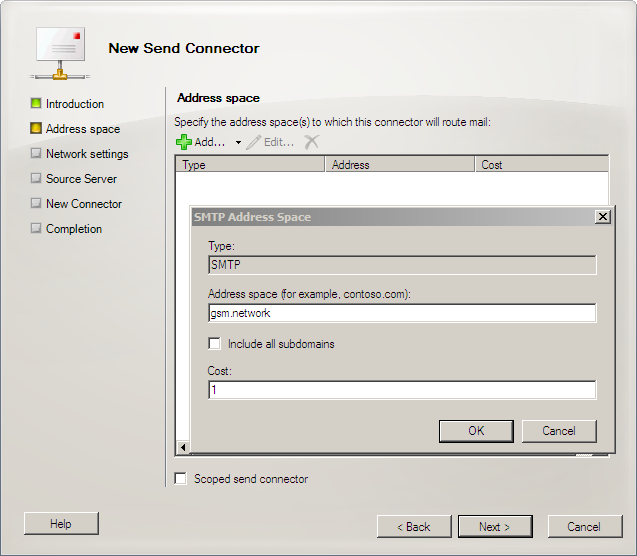Click the Address space text field
This screenshot has height=556, width=637.
pos(401,313)
